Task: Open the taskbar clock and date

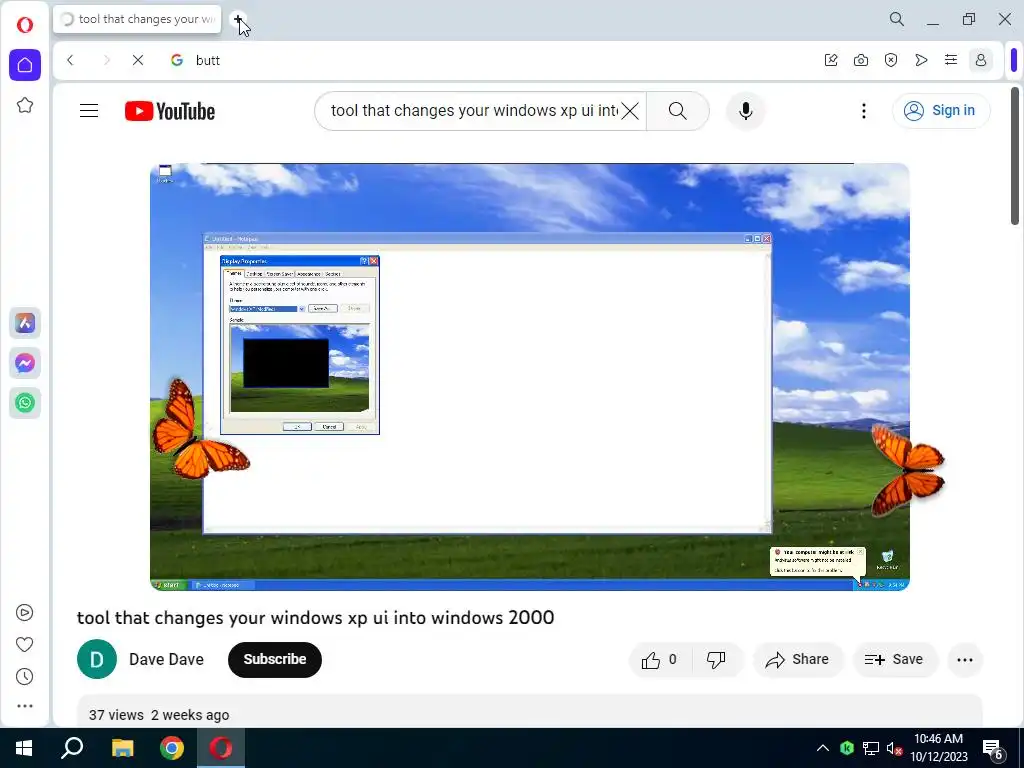Action: coord(938,748)
